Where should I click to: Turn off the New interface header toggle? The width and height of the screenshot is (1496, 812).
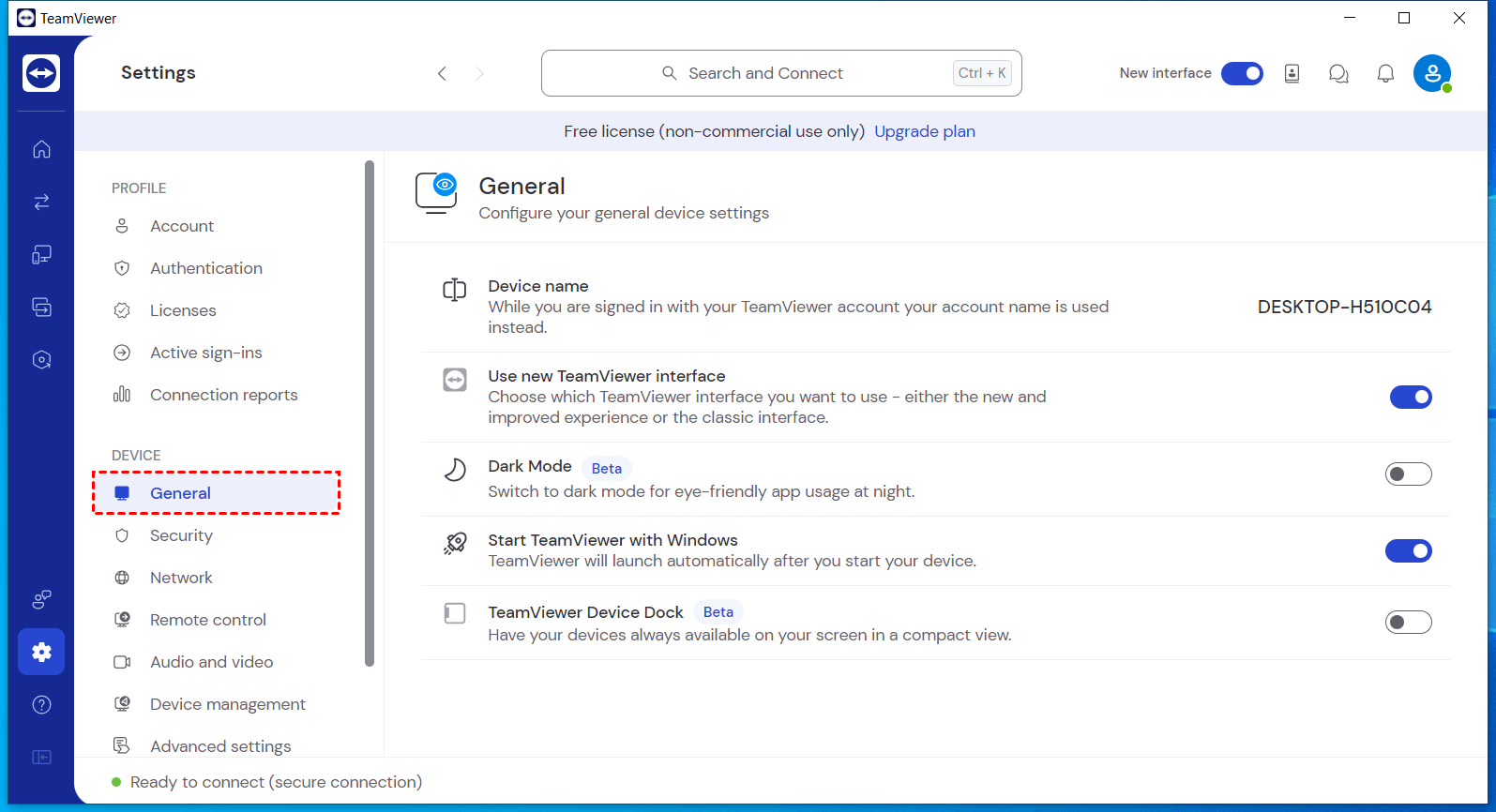point(1242,73)
